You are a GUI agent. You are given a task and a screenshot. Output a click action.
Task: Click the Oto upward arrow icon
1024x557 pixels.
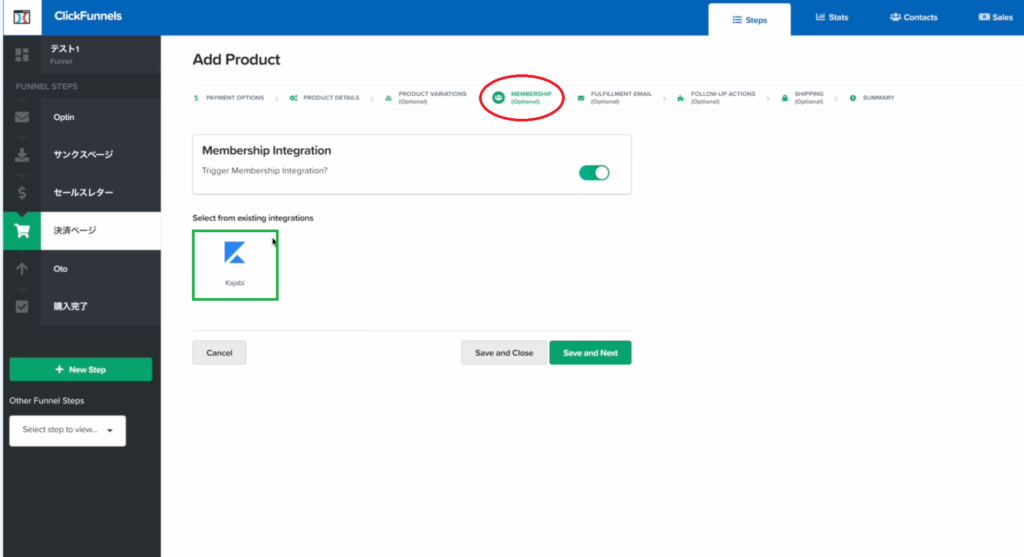(x=22, y=268)
